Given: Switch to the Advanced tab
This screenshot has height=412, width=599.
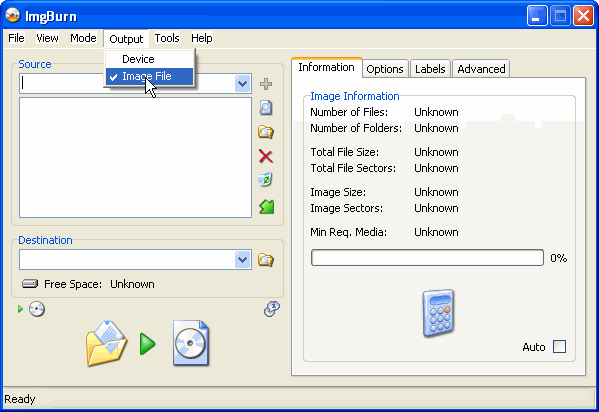Looking at the screenshot, I should pos(481,69).
